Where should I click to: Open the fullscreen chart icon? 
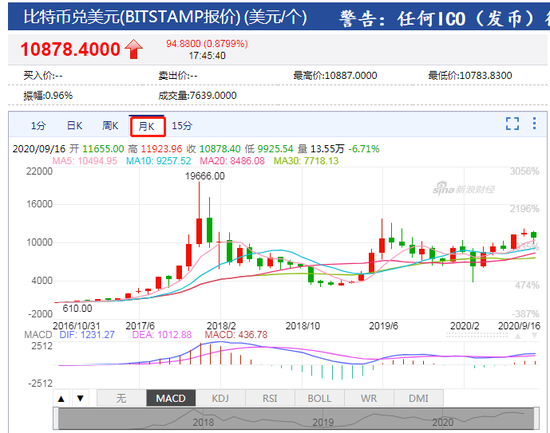(x=512, y=124)
